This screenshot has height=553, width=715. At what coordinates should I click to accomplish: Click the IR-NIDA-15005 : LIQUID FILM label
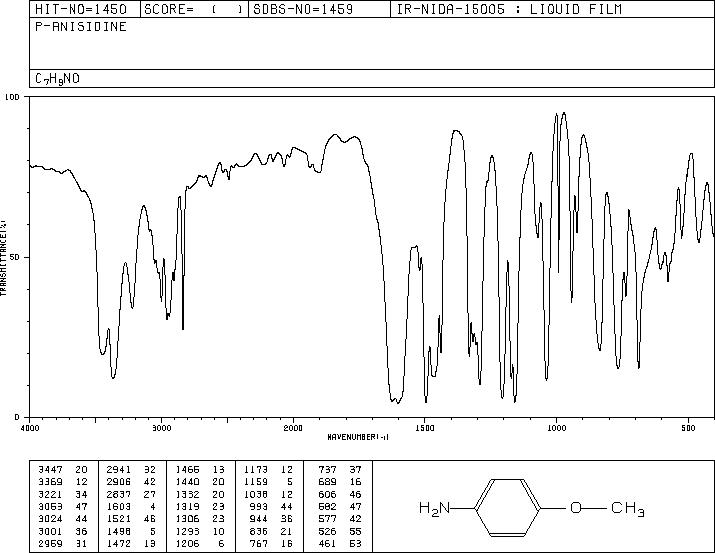coord(509,9)
